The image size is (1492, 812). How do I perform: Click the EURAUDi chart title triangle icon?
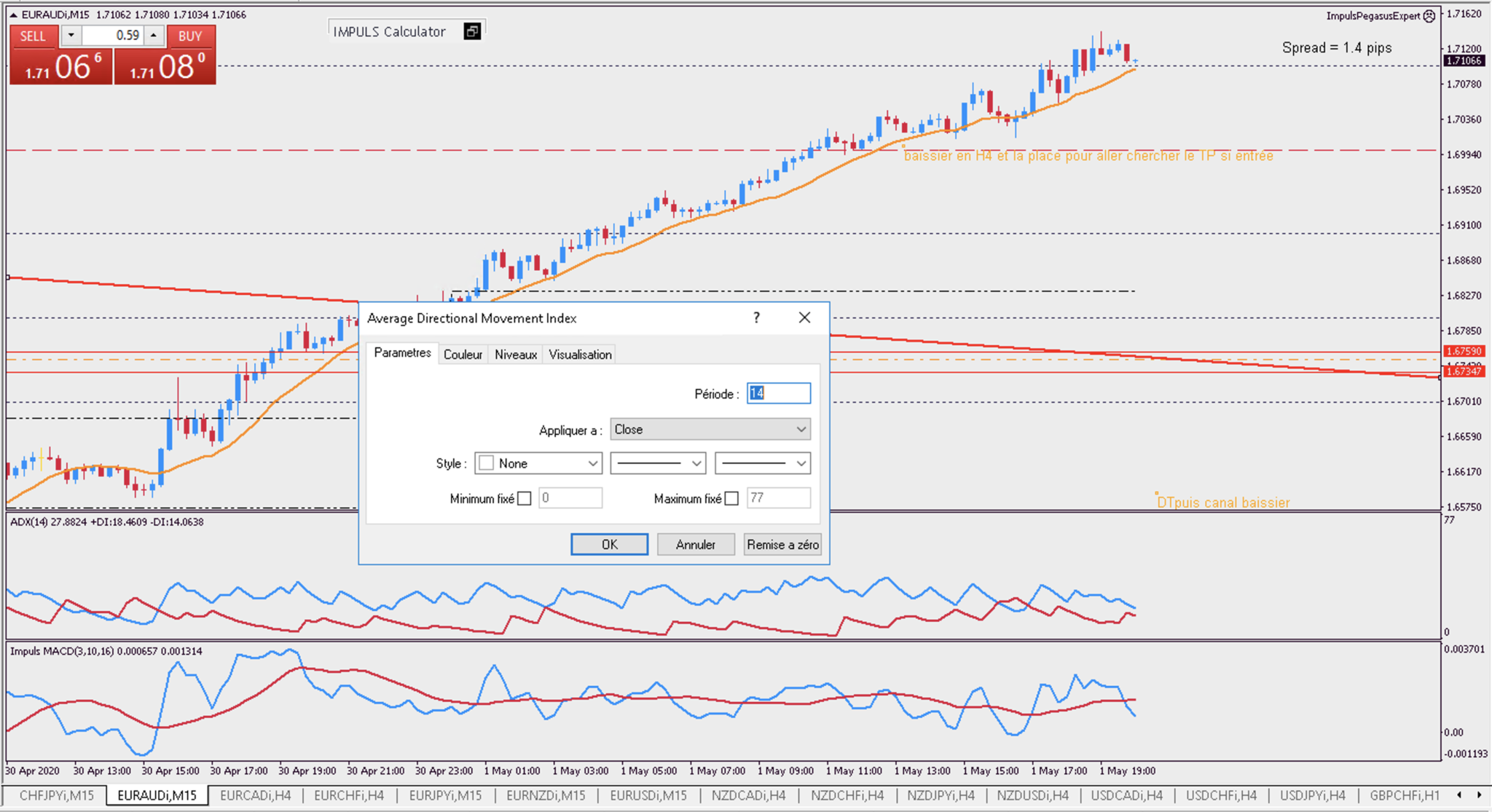coord(13,15)
